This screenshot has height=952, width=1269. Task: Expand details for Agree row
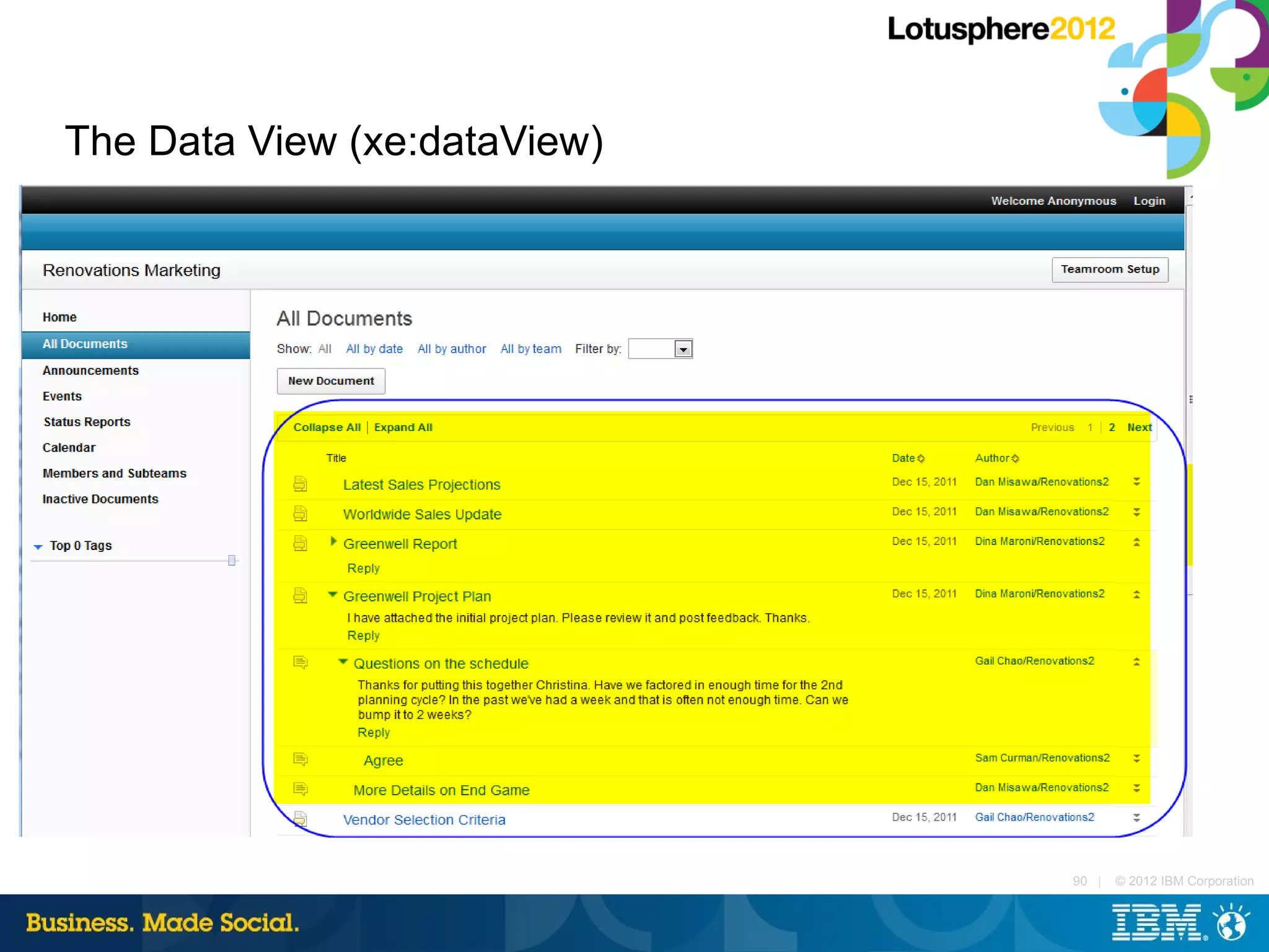point(1136,758)
